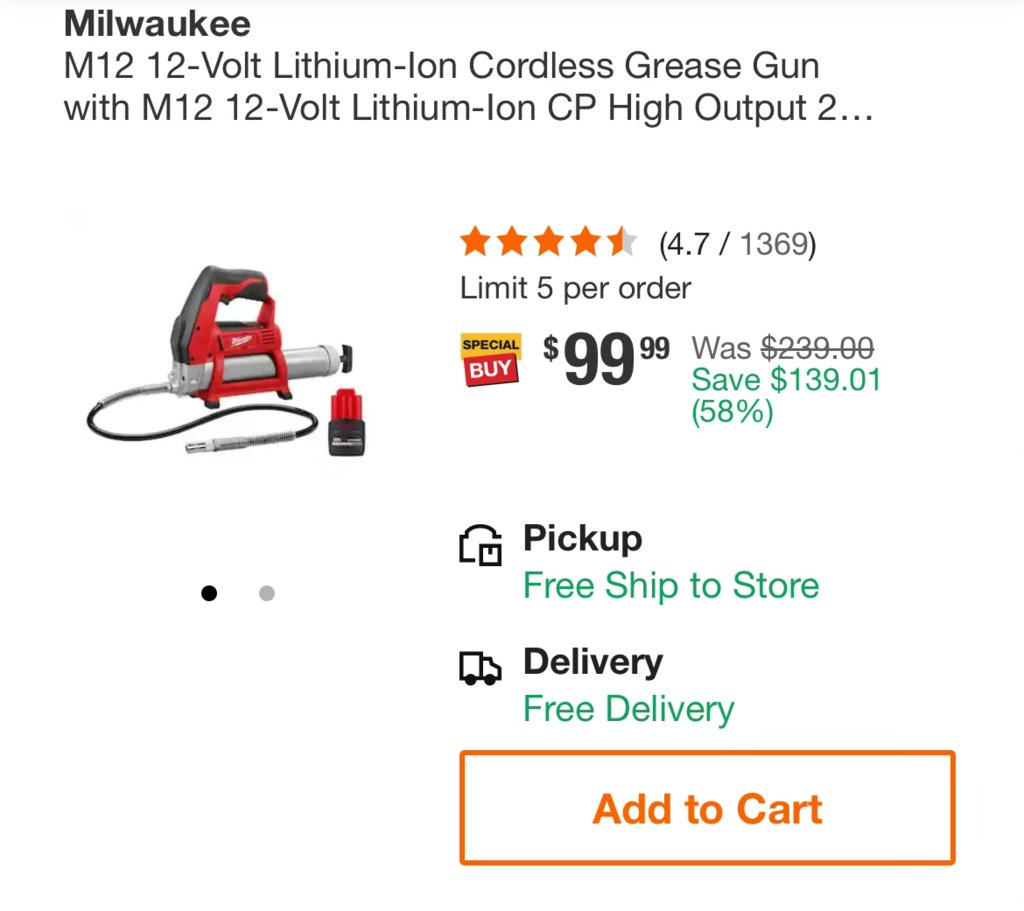The height and width of the screenshot is (911, 1024).
Task: Click the first orange rating star
Action: (x=475, y=241)
